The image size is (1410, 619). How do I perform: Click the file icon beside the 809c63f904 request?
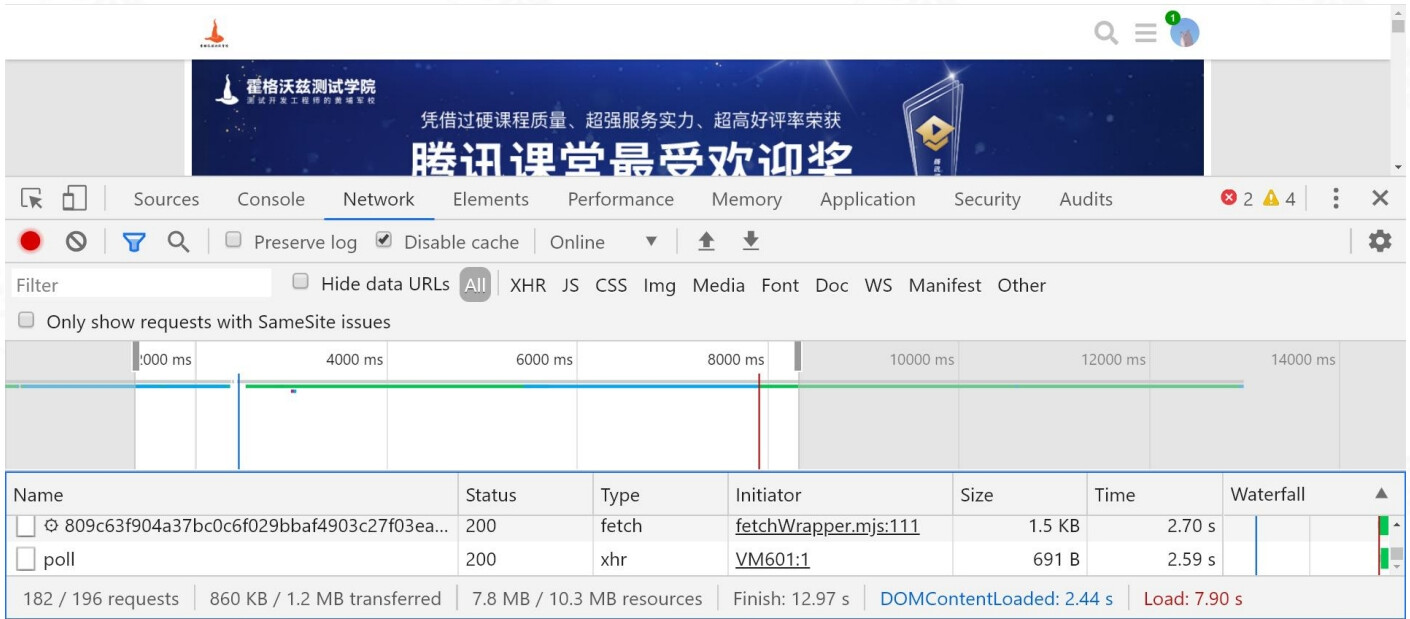pyautogui.click(x=26, y=526)
